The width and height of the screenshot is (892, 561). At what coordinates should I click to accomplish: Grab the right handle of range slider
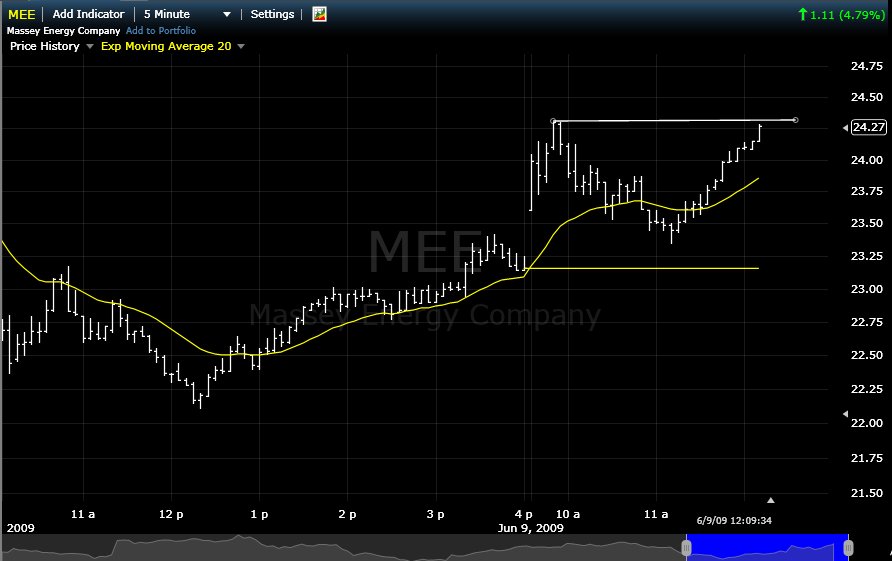pyautogui.click(x=848, y=548)
